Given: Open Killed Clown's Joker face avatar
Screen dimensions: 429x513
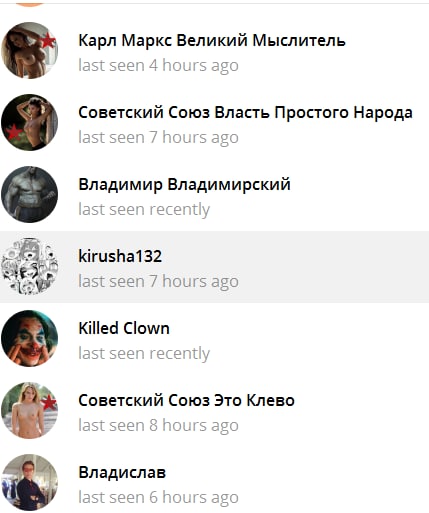Looking at the screenshot, I should pos(29,339).
